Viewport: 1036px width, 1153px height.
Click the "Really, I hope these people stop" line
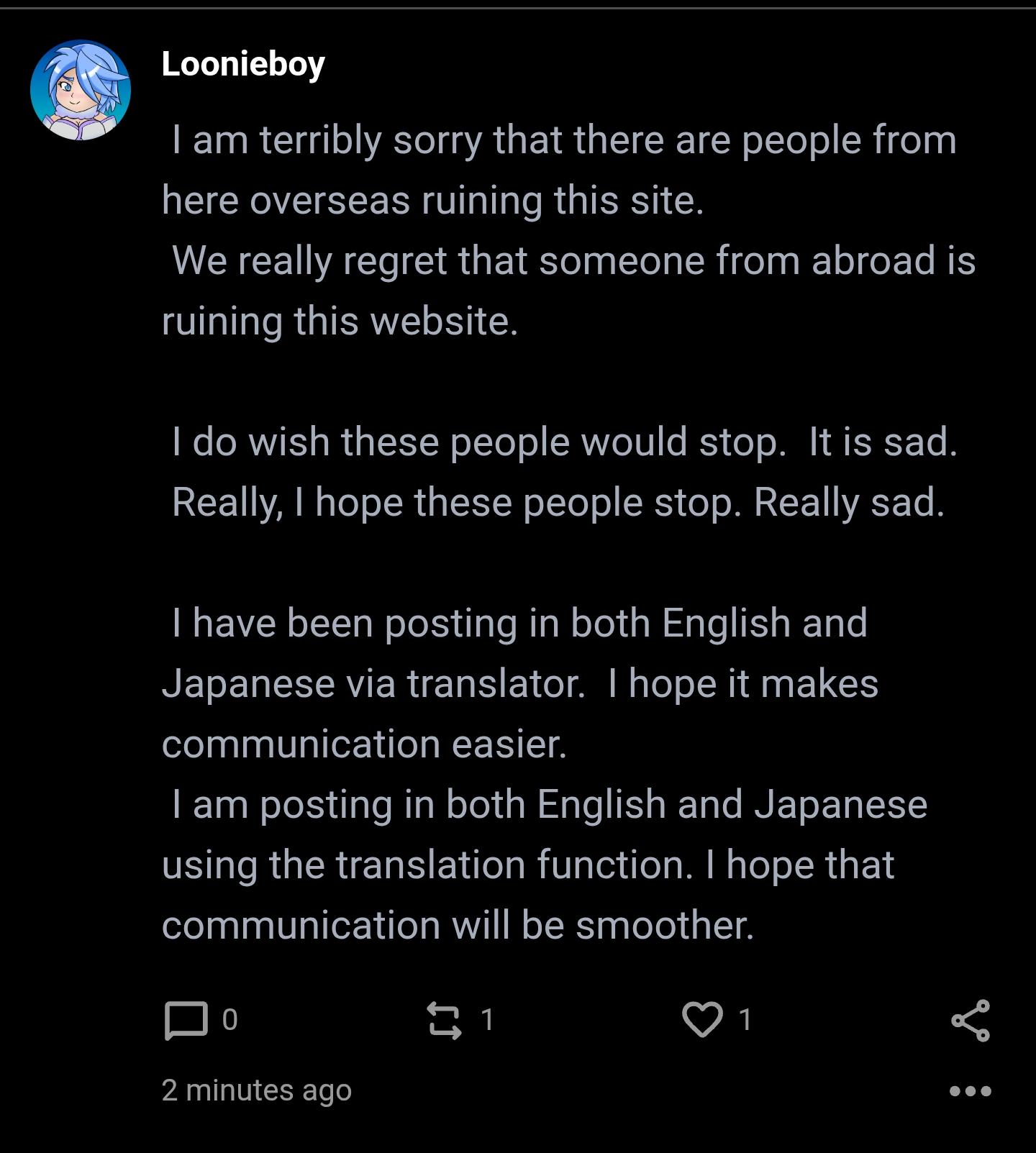click(x=558, y=502)
